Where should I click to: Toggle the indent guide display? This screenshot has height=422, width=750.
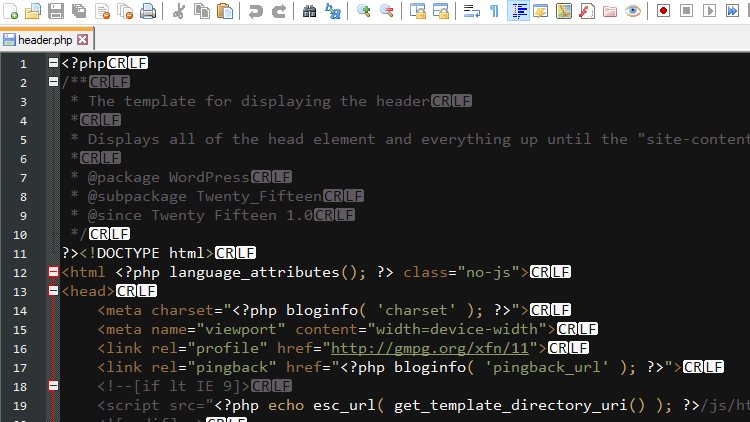click(x=518, y=11)
